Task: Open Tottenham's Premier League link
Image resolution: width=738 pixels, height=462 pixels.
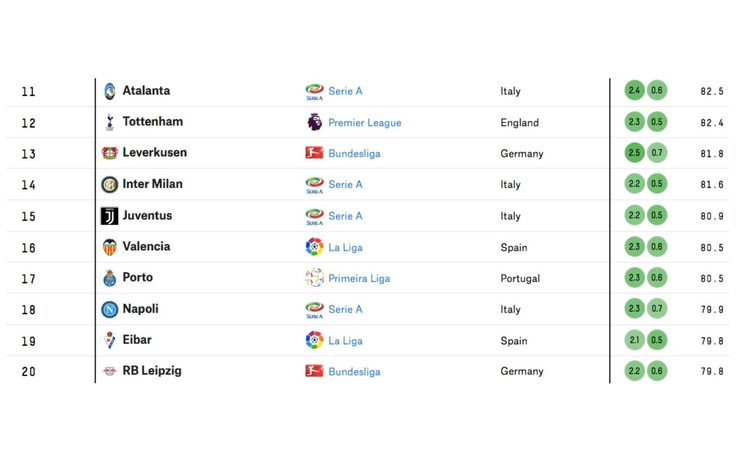Action: click(365, 123)
